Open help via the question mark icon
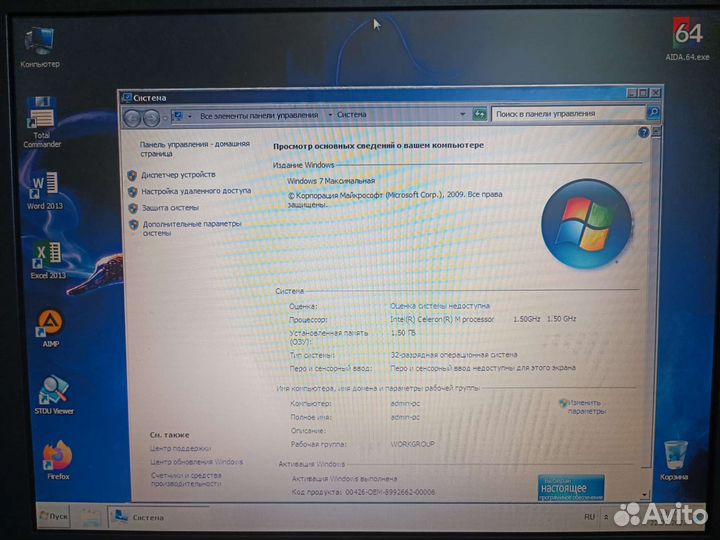720x540 pixels. click(643, 133)
